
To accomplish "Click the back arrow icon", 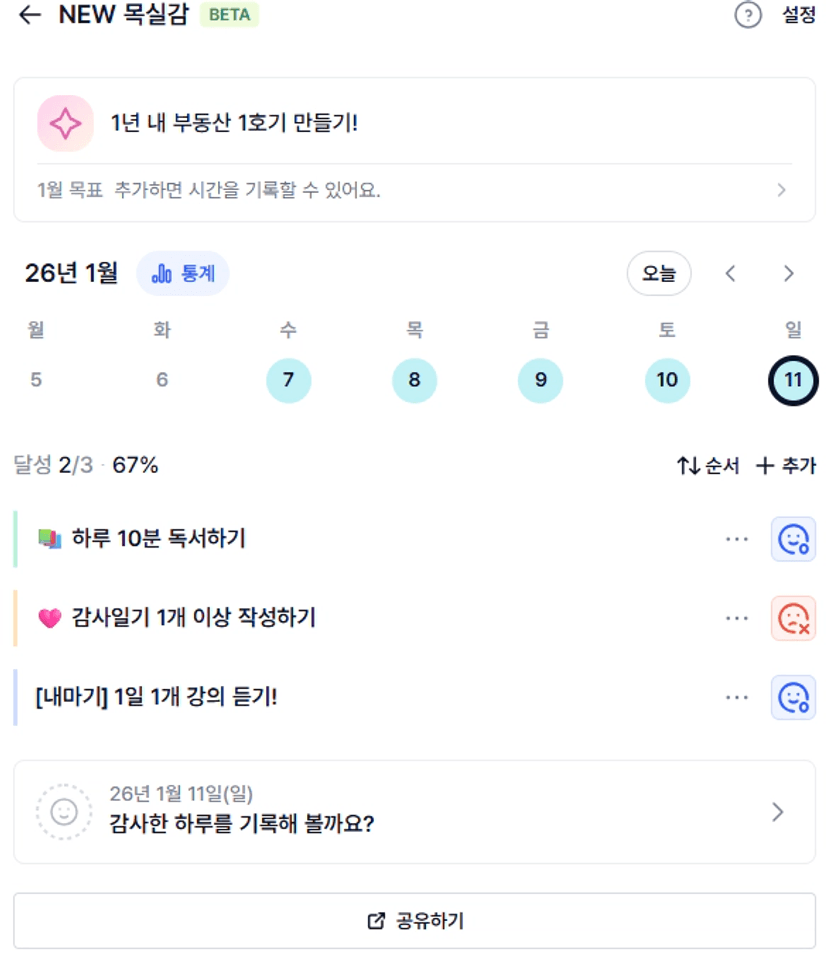I will tap(30, 16).
